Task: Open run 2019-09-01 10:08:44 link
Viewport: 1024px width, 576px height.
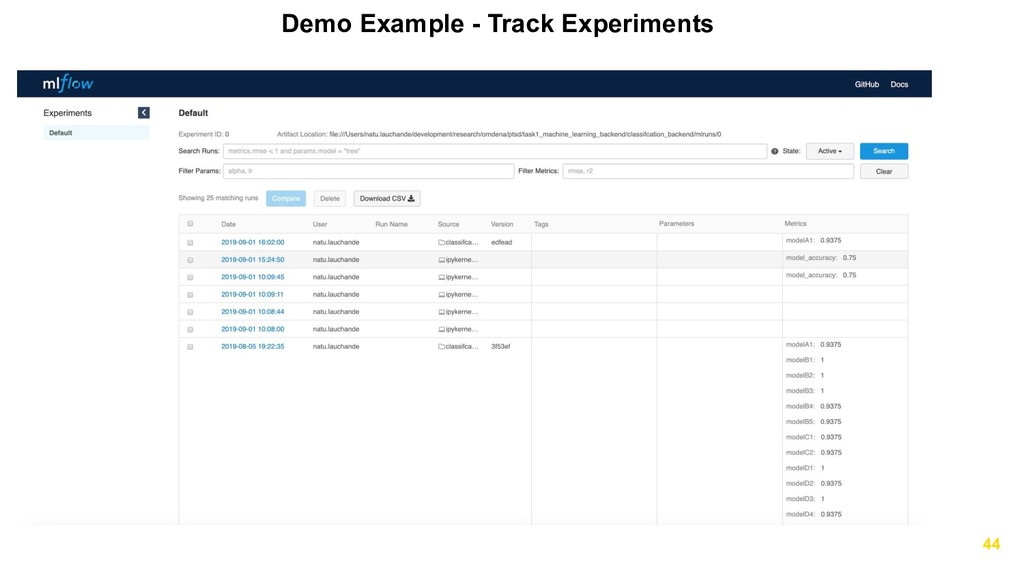Action: click(253, 312)
